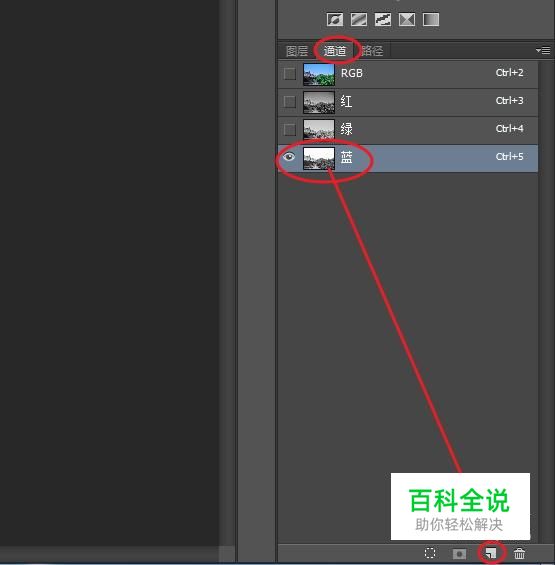Show the RGB composite channel
Image resolution: width=555 pixels, height=565 pixels.
[290, 74]
